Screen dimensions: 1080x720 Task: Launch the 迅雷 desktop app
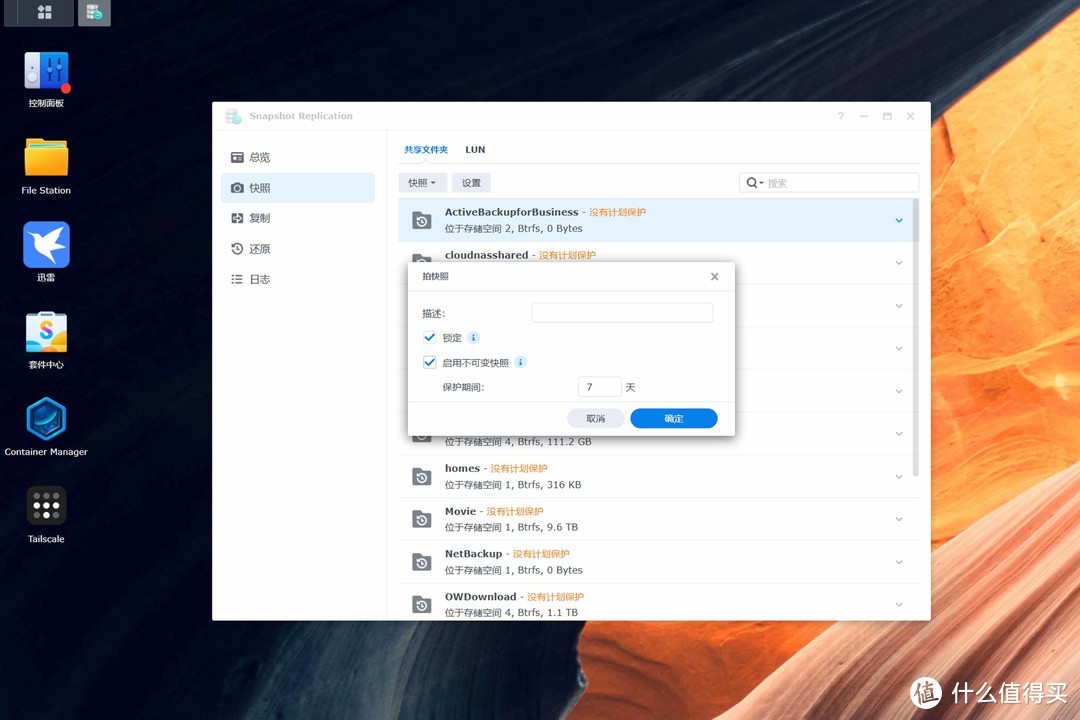(x=46, y=245)
